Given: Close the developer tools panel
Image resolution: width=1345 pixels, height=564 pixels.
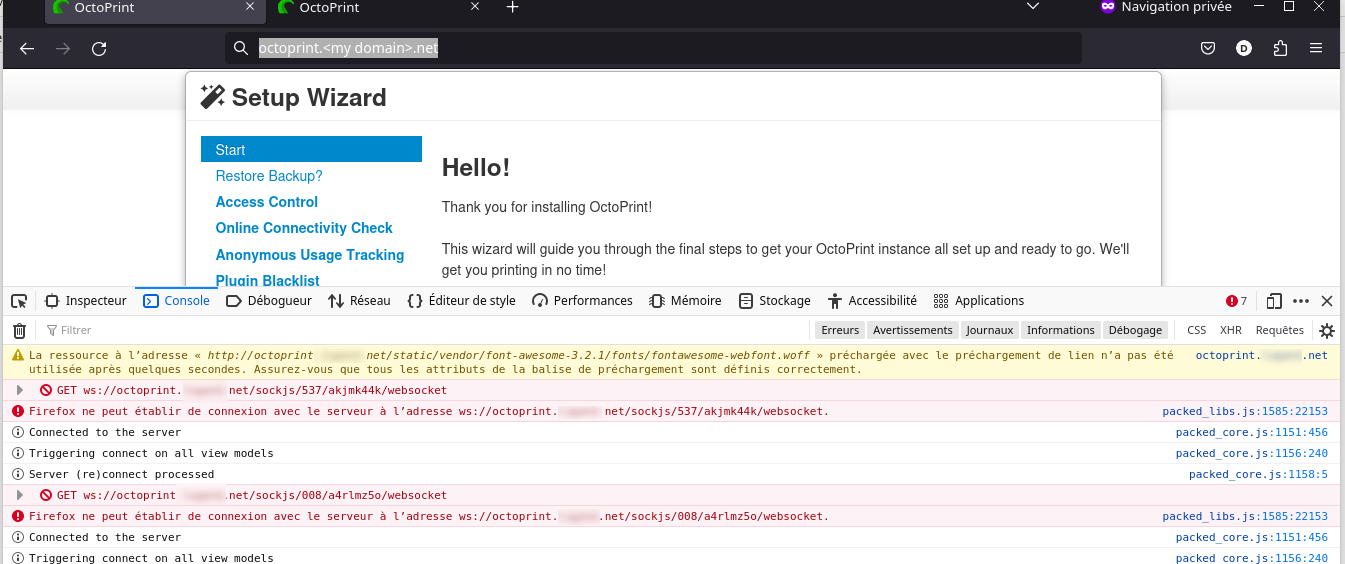Looking at the screenshot, I should pos(1327,301).
